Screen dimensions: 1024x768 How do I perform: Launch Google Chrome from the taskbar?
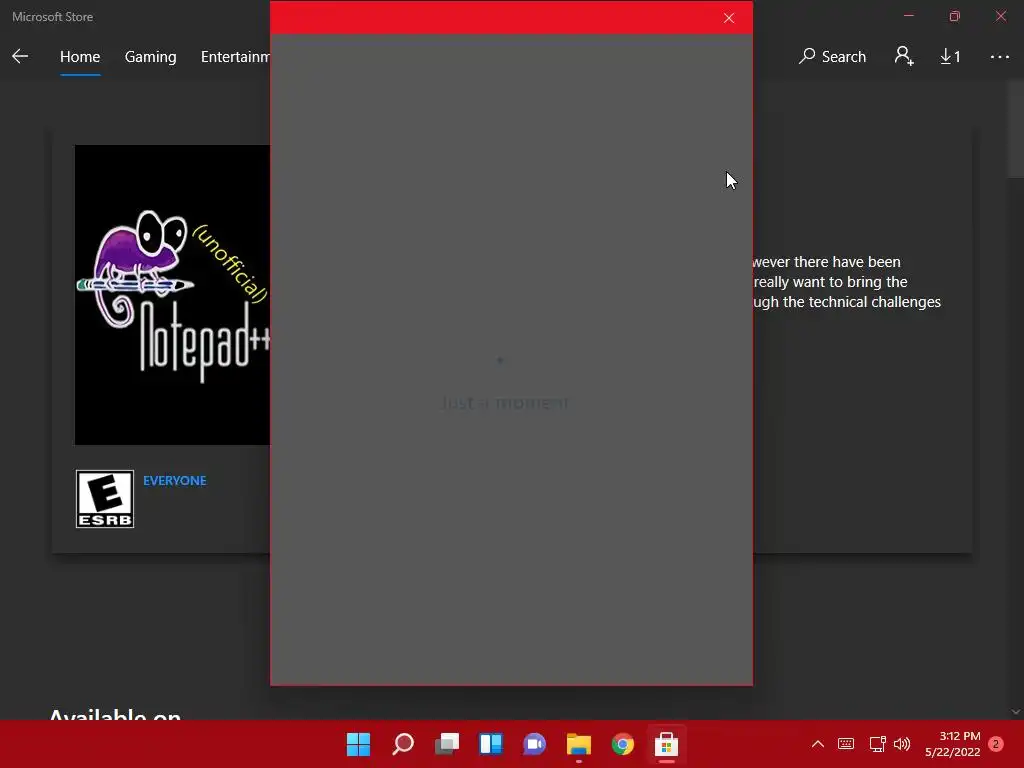622,744
